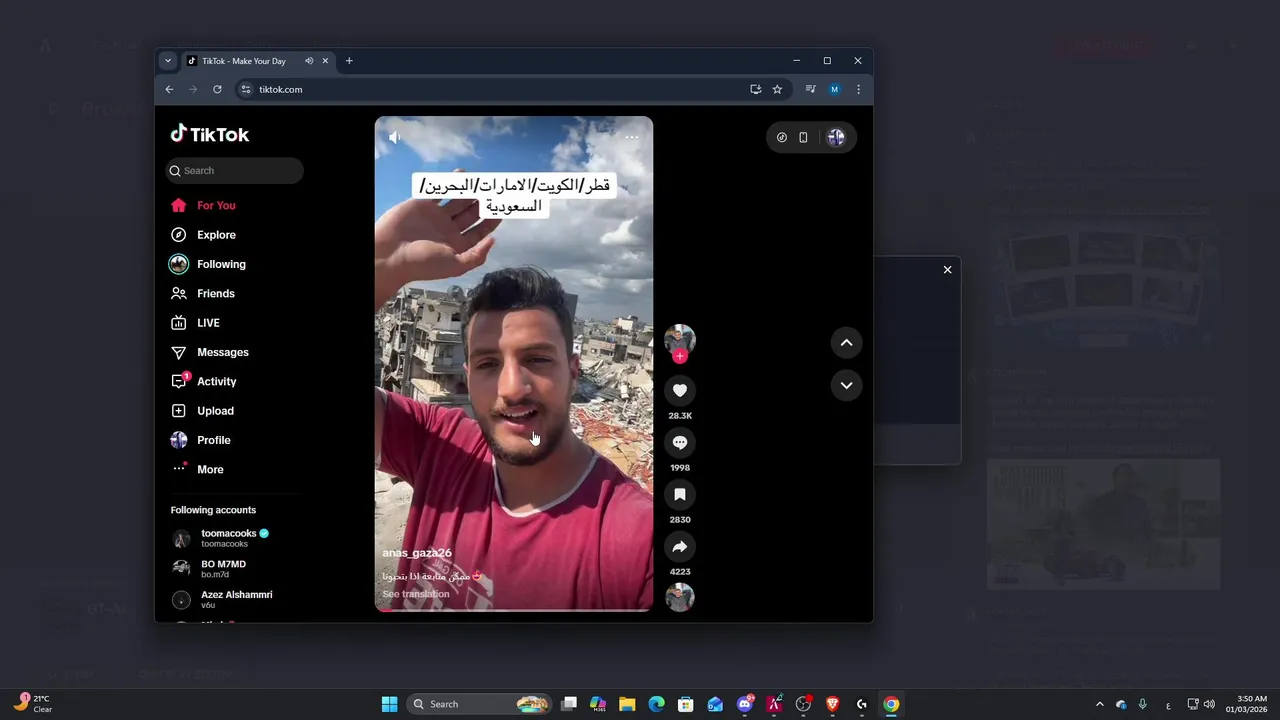Select the TikTok - Make Your Day tab
1280x720 pixels.
point(257,61)
